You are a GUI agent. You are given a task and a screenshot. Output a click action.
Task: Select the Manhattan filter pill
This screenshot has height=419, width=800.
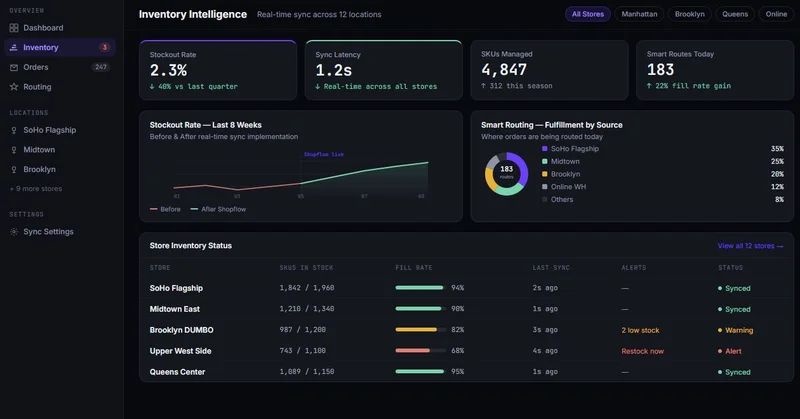pos(639,14)
